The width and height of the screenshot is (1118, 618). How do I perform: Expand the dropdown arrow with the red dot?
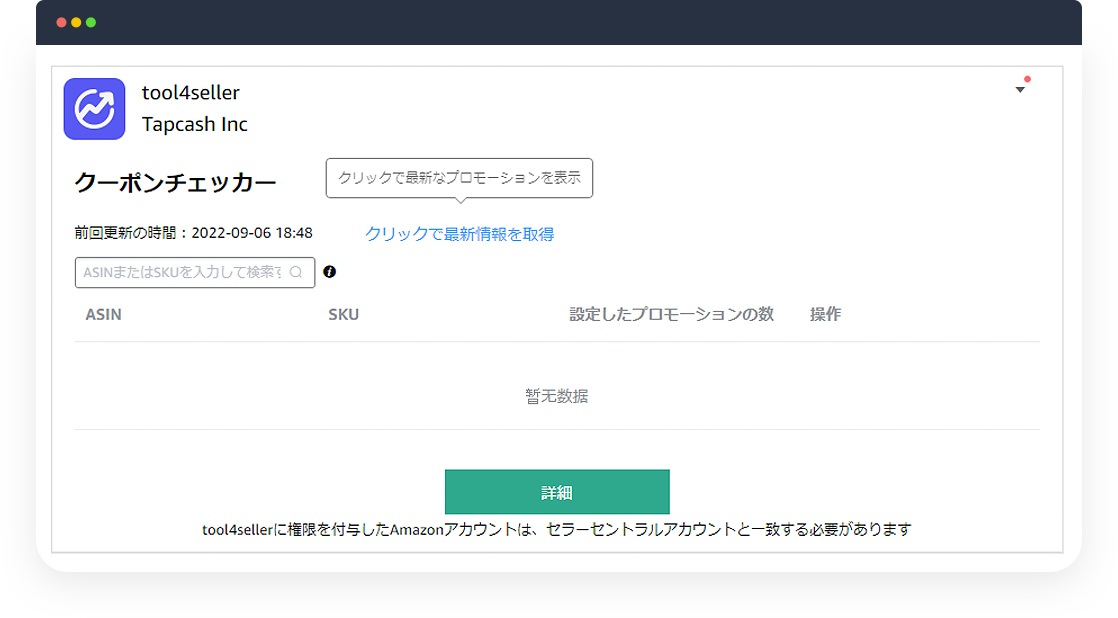pos(1020,89)
